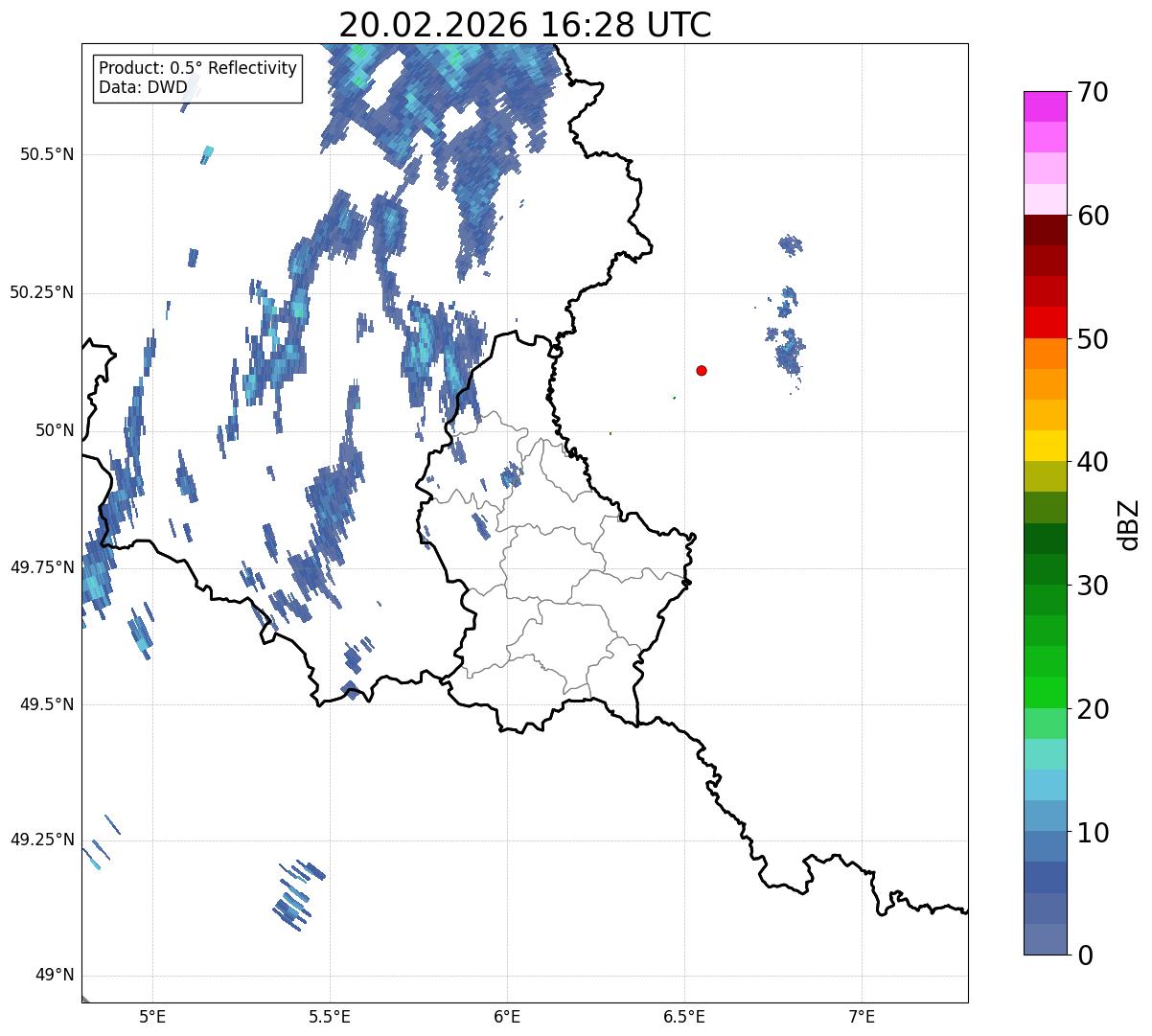Click the longitude label "5.5°E"

pyautogui.click(x=330, y=1017)
